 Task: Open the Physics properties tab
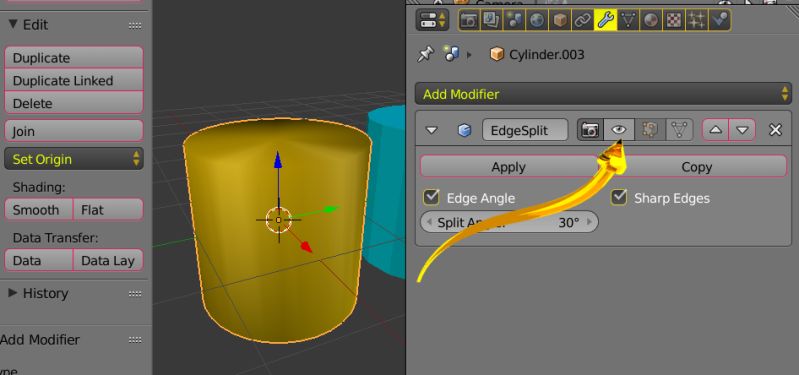[x=720, y=20]
